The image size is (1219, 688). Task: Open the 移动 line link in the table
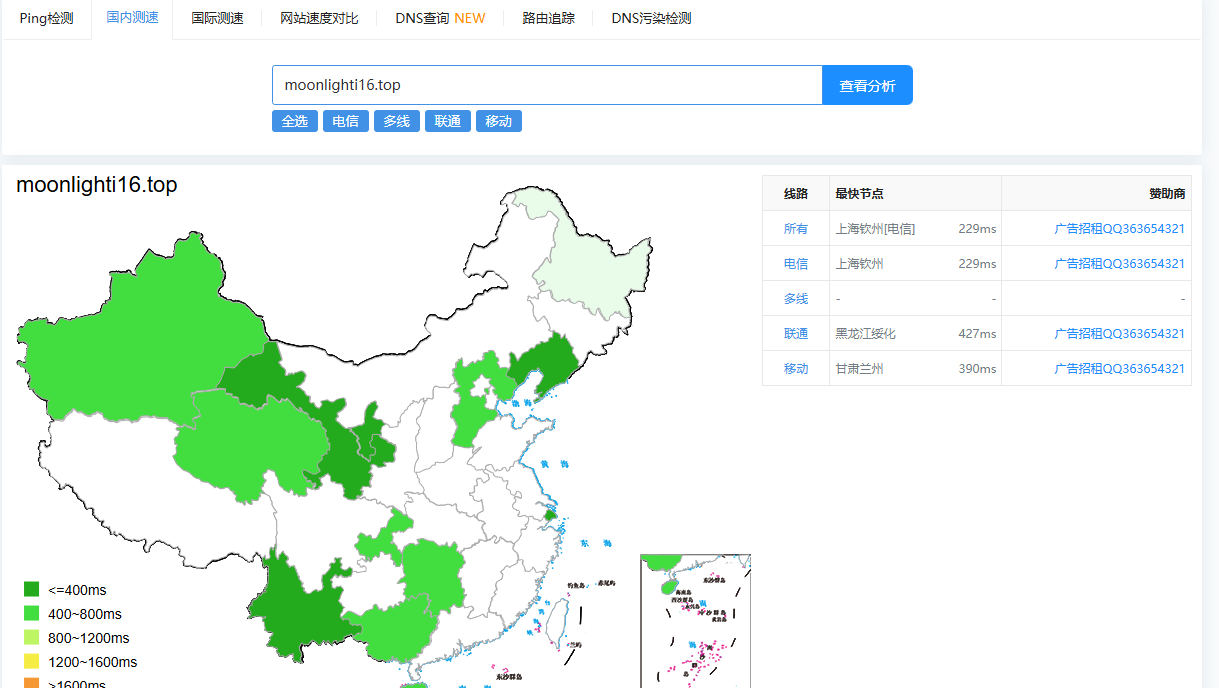796,369
